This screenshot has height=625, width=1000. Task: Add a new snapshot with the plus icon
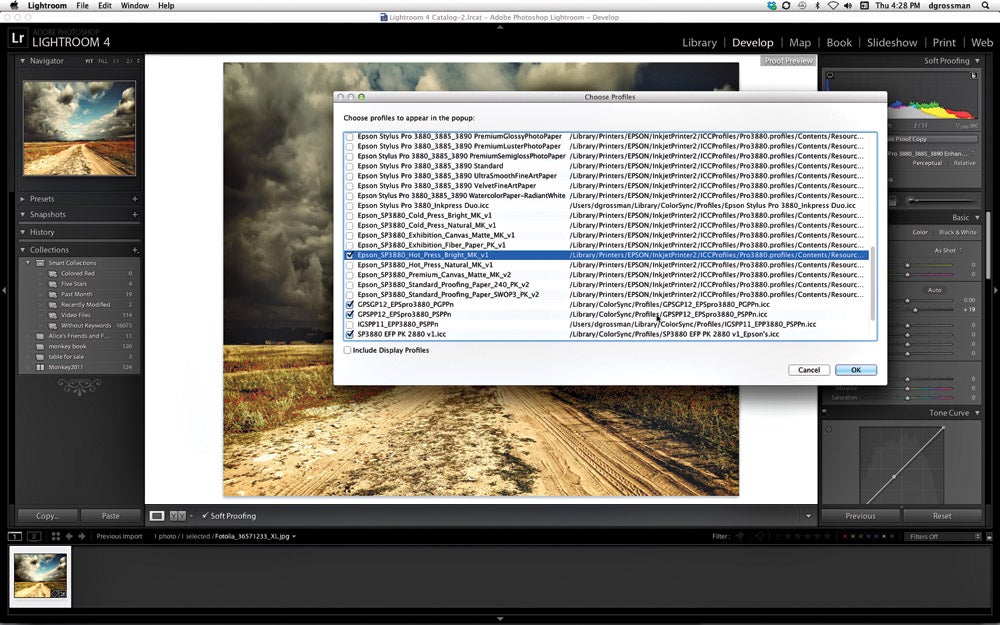coord(135,214)
